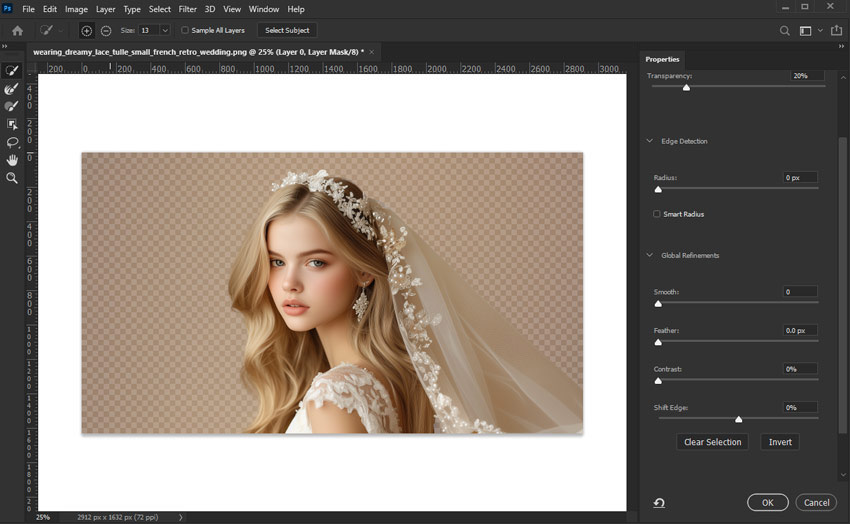Click the bride image on canvas
Viewport: 850px width, 524px height.
(332, 293)
